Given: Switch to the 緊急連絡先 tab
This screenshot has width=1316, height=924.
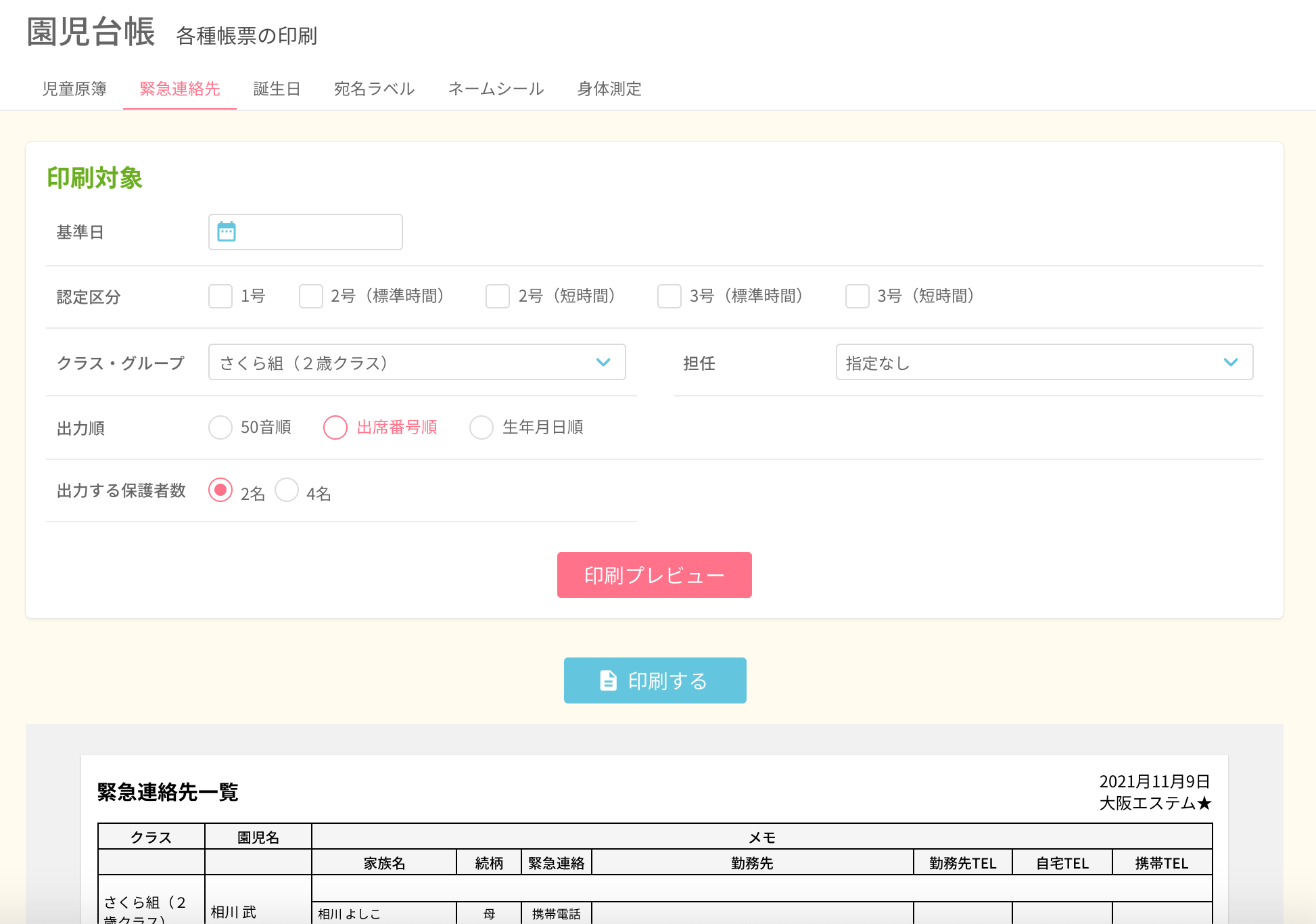Looking at the screenshot, I should (x=180, y=89).
